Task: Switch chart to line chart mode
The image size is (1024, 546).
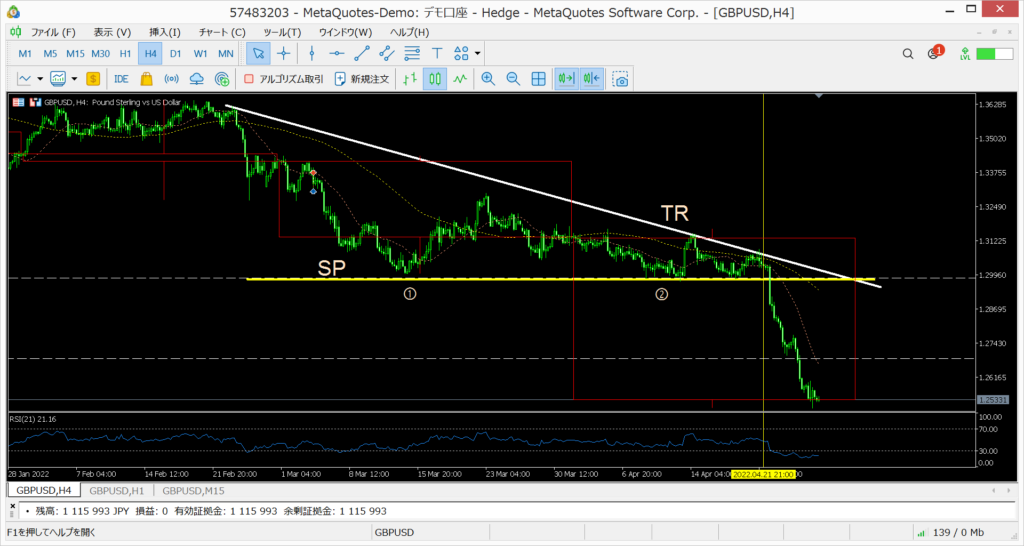Action: (x=460, y=78)
